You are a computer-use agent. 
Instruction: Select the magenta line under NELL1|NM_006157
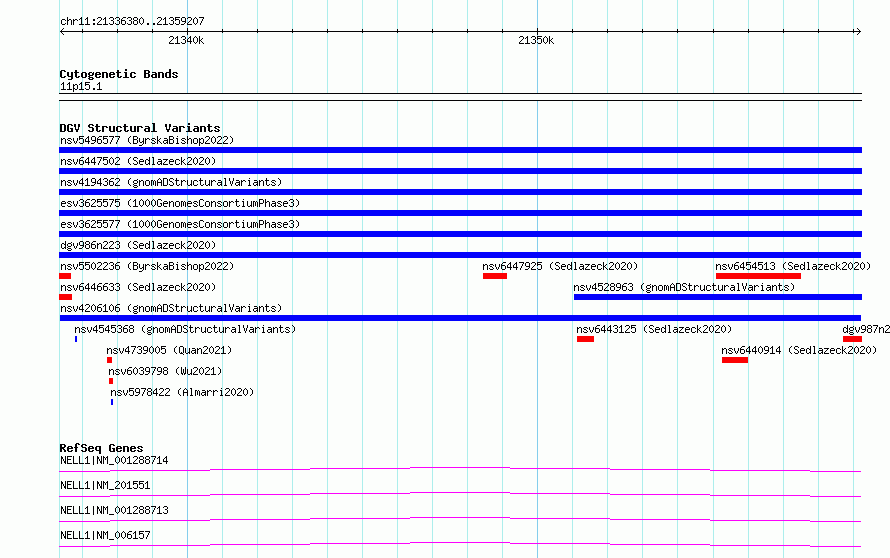460,544
